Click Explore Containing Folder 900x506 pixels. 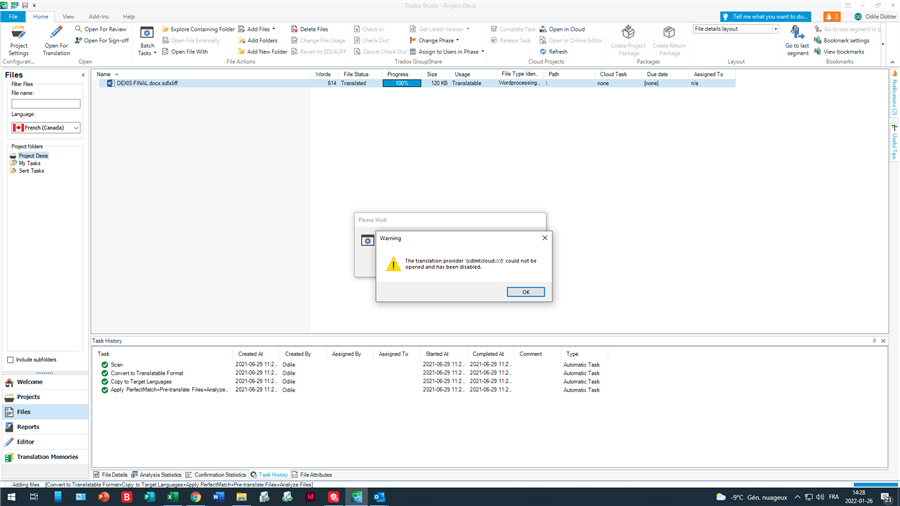[x=198, y=29]
